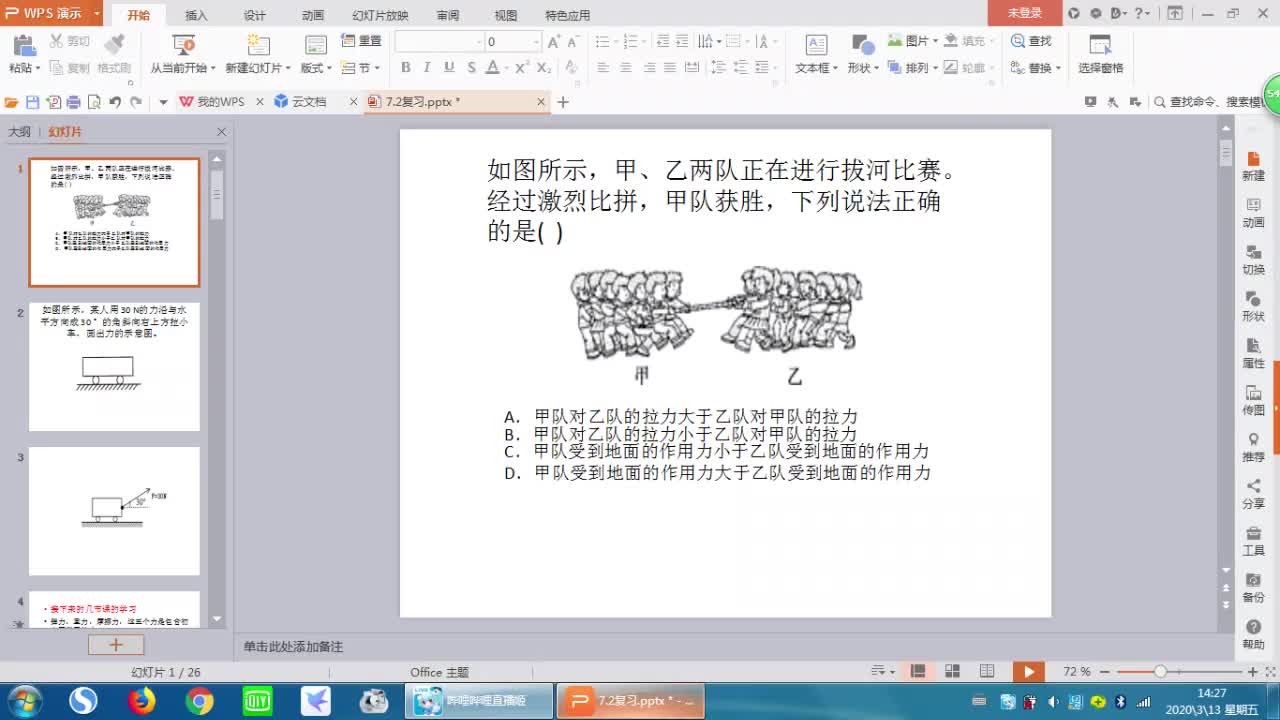This screenshot has height=720, width=1280.
Task: Open the Insert (插入) ribbon tab
Action: (x=196, y=15)
